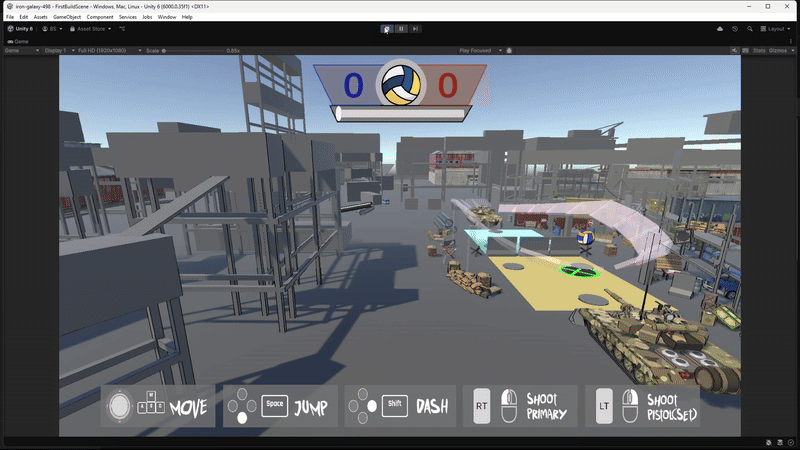Click the joystick icon beside MOVE
This screenshot has width=800, height=450.
pos(119,406)
